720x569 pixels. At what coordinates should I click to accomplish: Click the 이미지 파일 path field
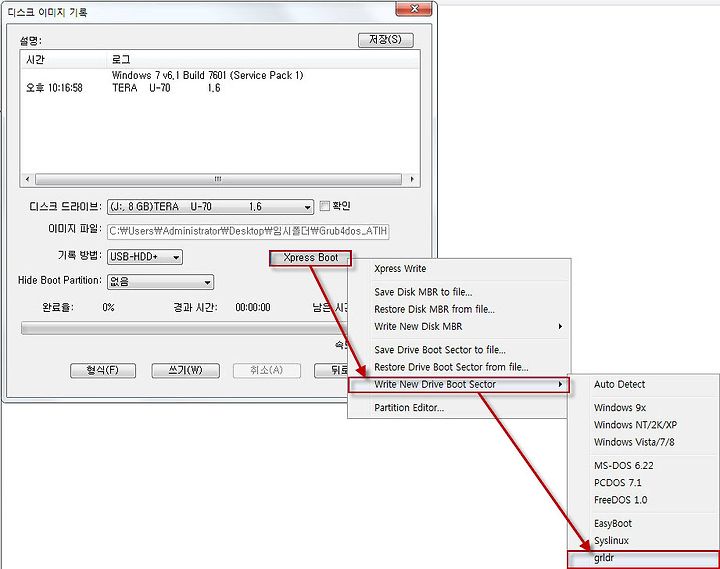pos(248,231)
